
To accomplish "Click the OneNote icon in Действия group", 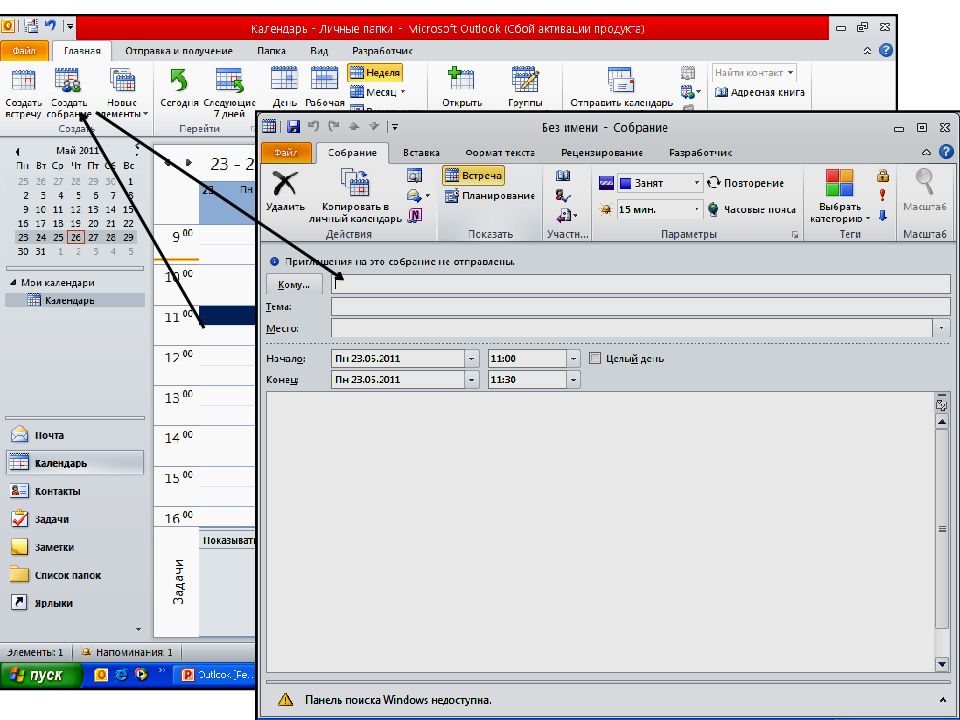I will [415, 215].
